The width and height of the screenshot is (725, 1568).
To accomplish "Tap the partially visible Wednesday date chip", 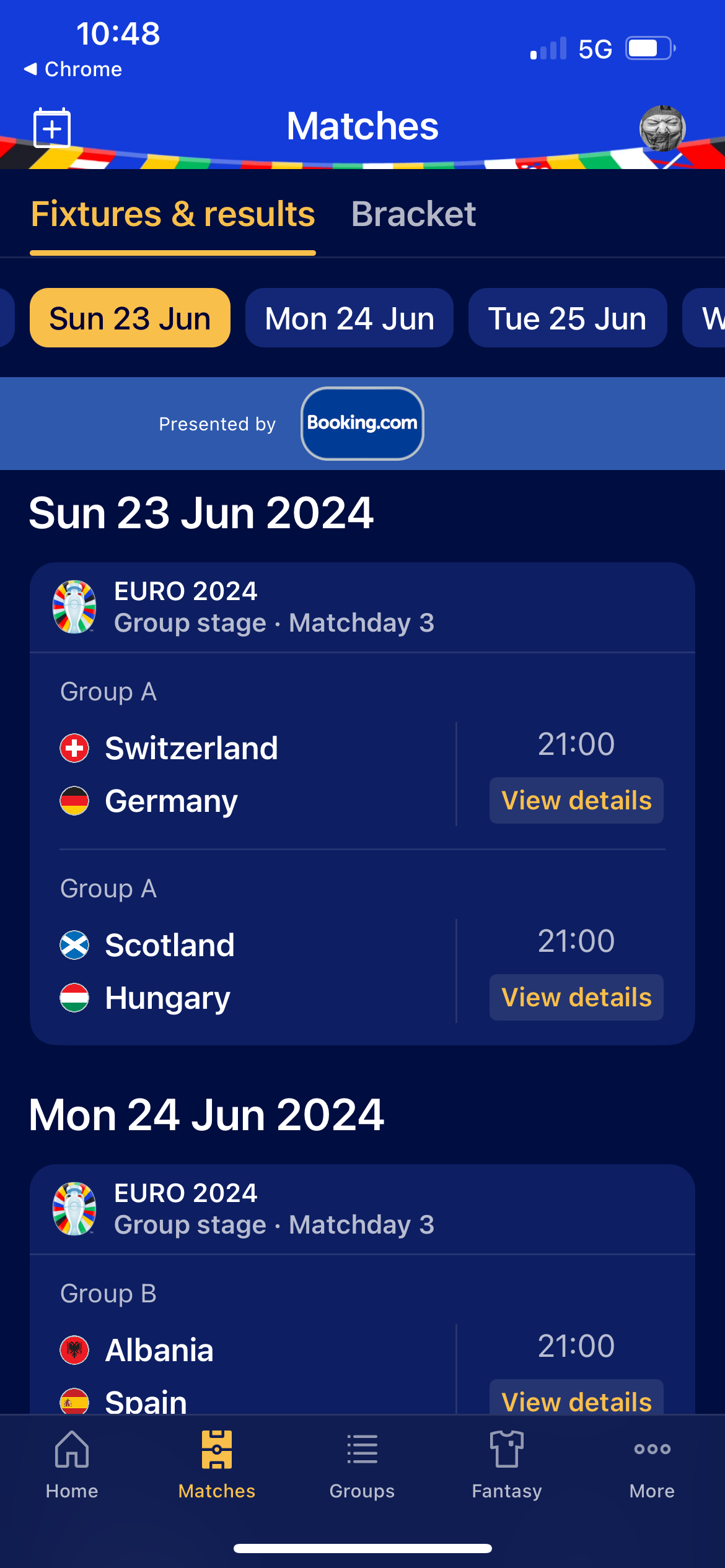I will coord(704,318).
